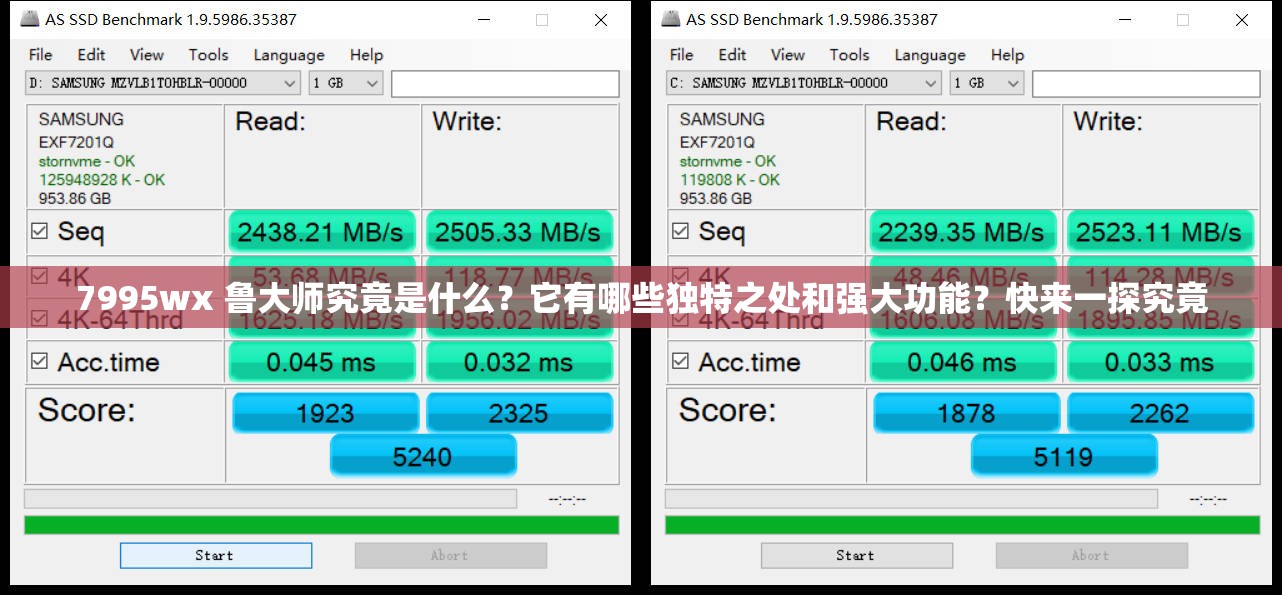1282x595 pixels.
Task: Open the D: SAMSUNG drive dropdown
Action: [x=163, y=83]
